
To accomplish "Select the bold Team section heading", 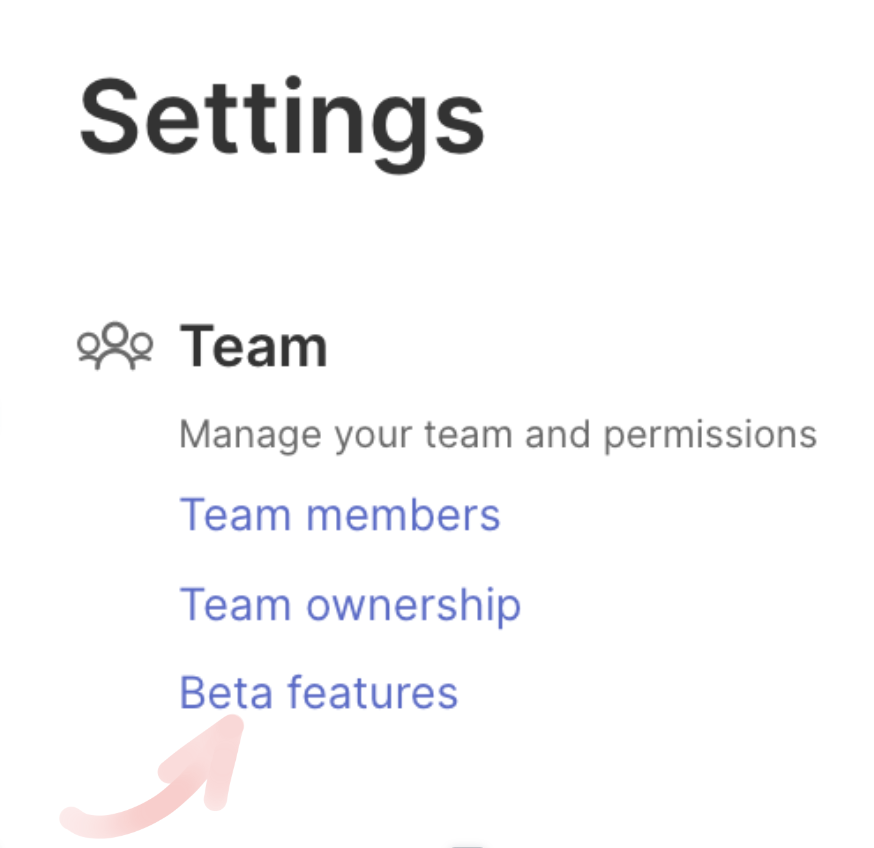I will [253, 347].
